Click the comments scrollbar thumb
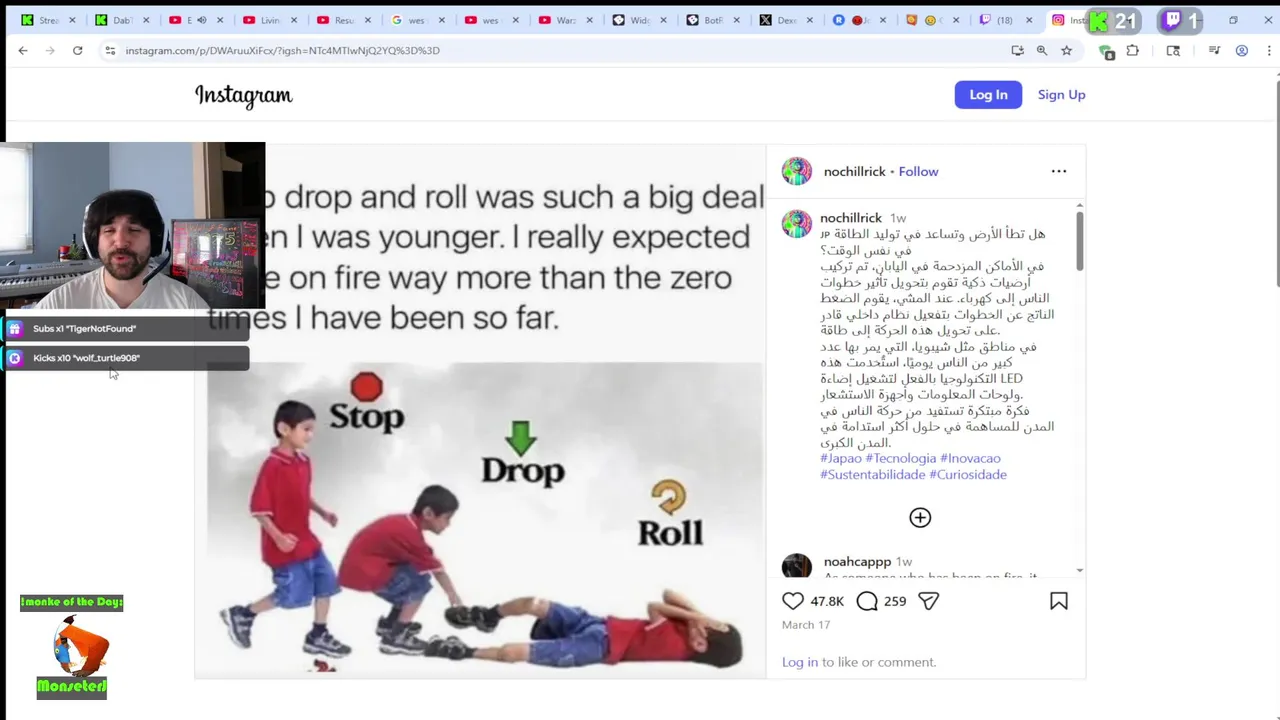 click(x=1080, y=240)
